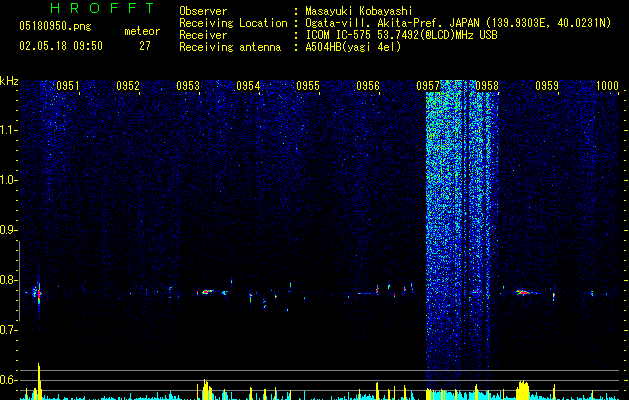629x400 pixels.
Task: Click the Receiving antenna label
Action: 230,47
